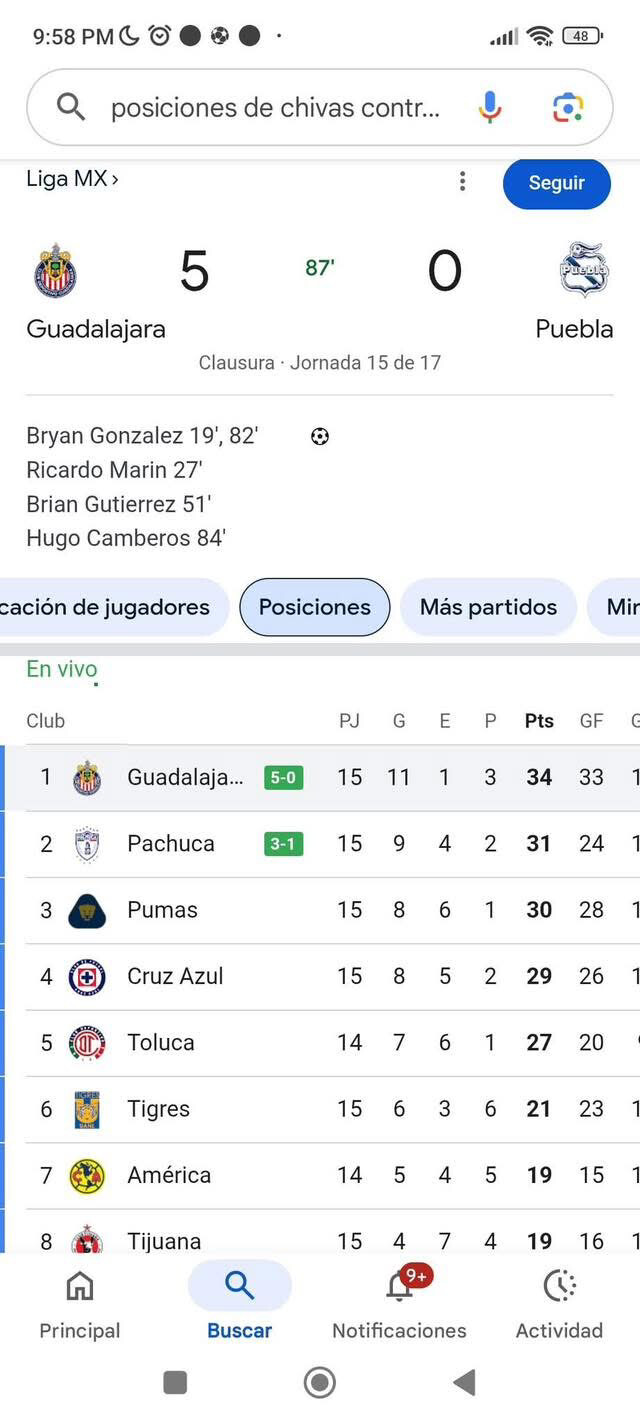
Task: Tap the search query text field
Action: point(275,107)
